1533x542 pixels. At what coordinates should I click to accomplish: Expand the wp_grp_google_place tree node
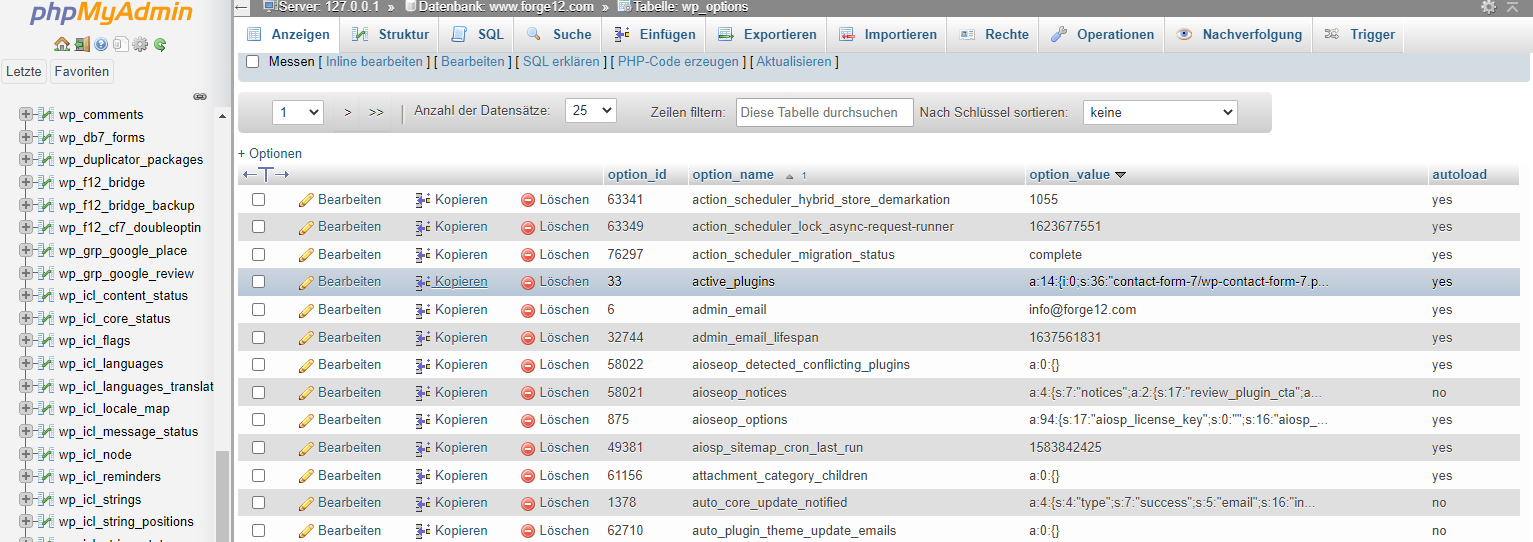(26, 250)
